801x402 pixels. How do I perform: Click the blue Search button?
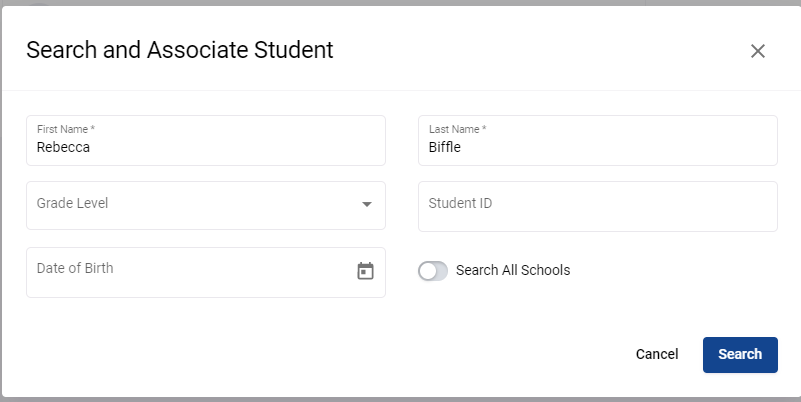point(740,354)
